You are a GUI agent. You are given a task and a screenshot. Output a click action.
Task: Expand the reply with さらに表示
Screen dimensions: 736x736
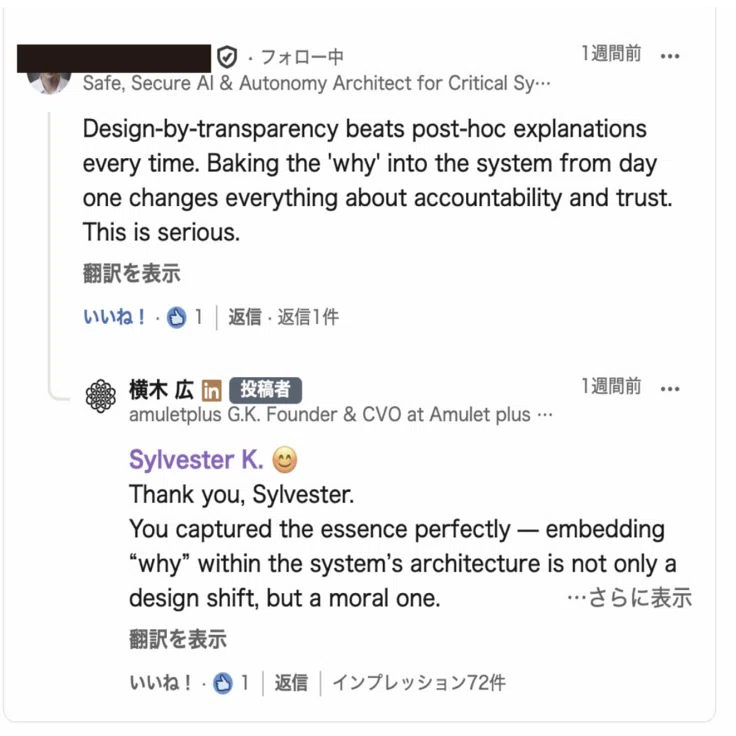tap(629, 598)
